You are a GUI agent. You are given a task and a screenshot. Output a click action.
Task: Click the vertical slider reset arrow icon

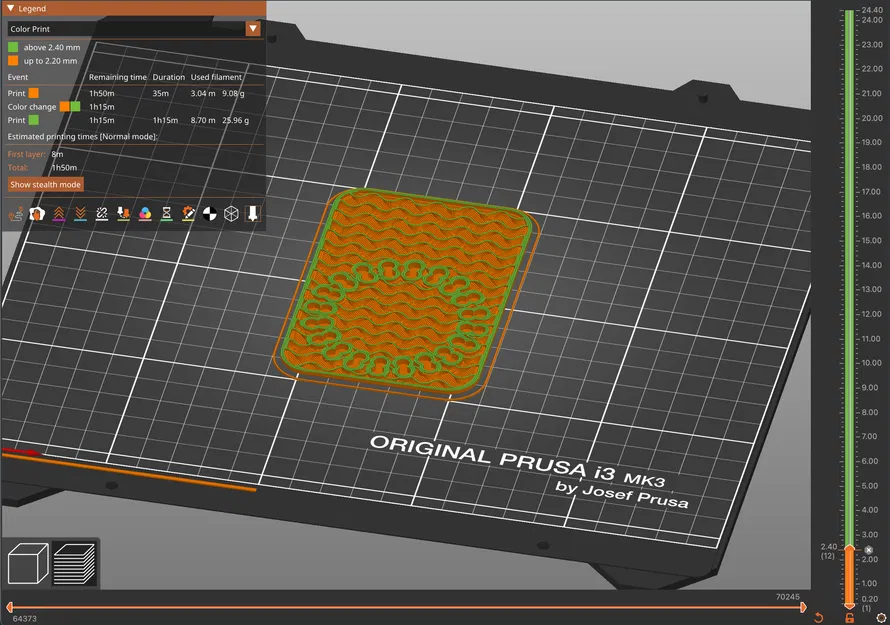tap(818, 617)
